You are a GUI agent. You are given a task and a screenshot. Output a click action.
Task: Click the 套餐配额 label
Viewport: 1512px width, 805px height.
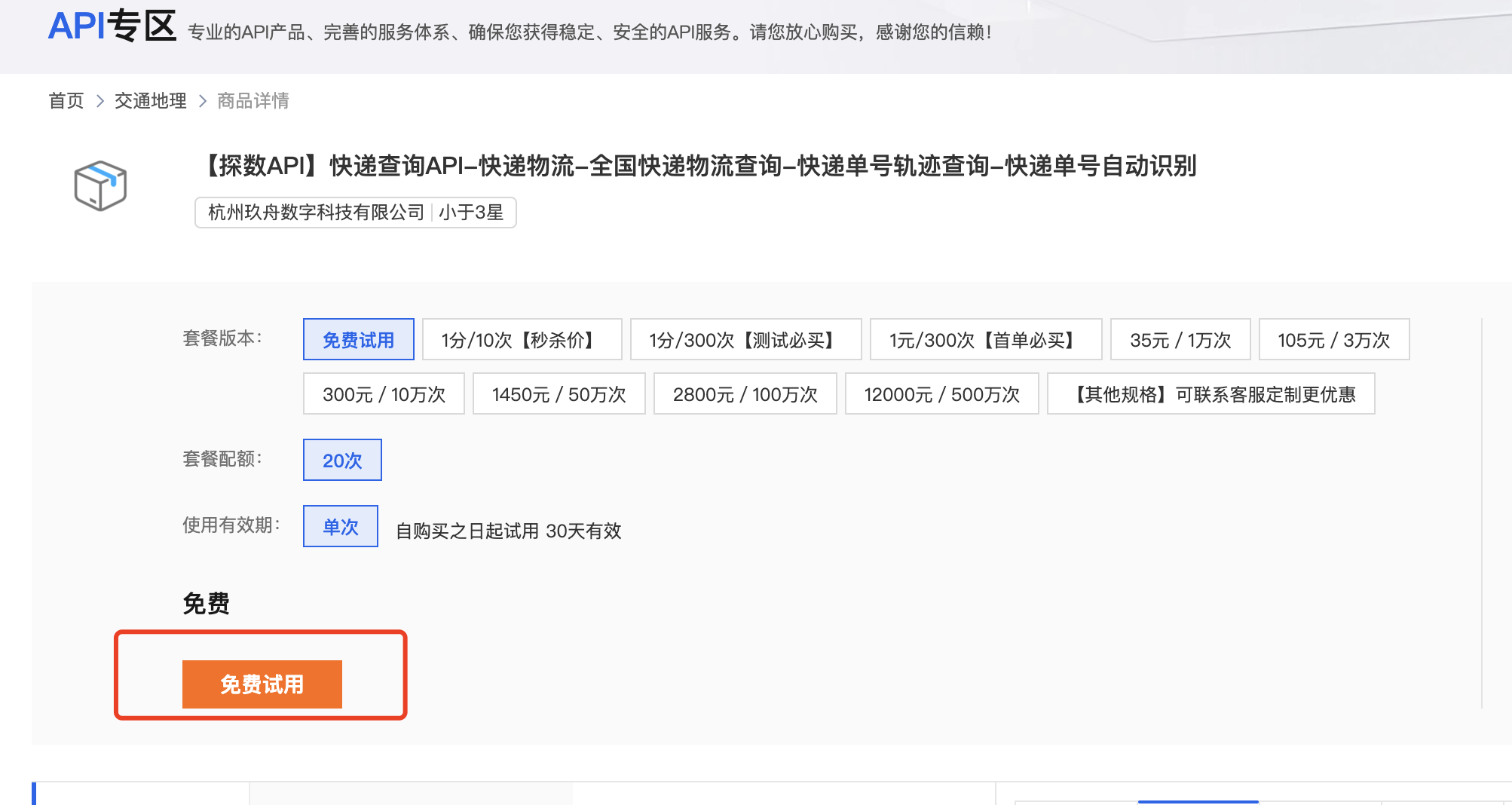click(222, 459)
